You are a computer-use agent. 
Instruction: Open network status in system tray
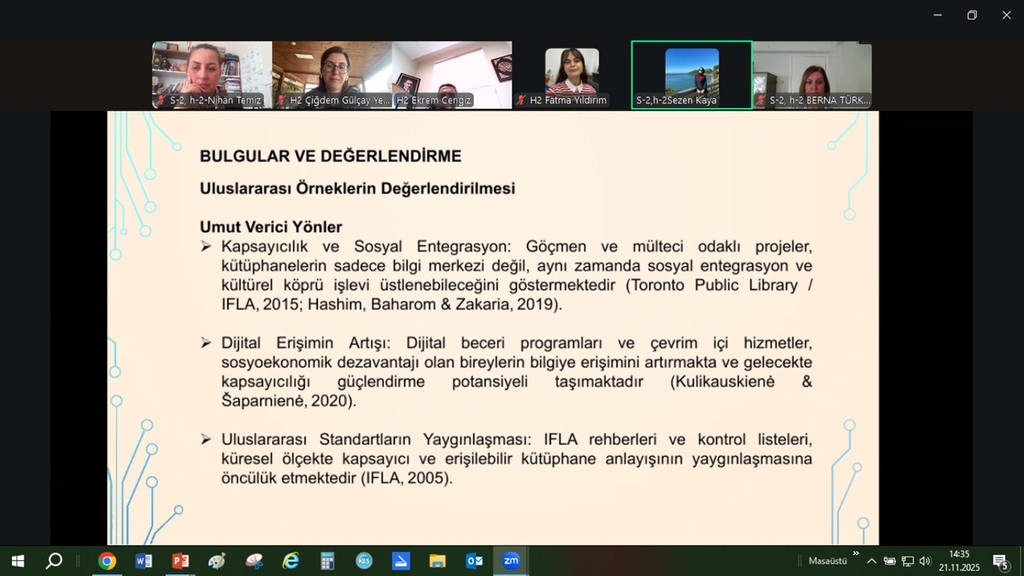(x=907, y=561)
